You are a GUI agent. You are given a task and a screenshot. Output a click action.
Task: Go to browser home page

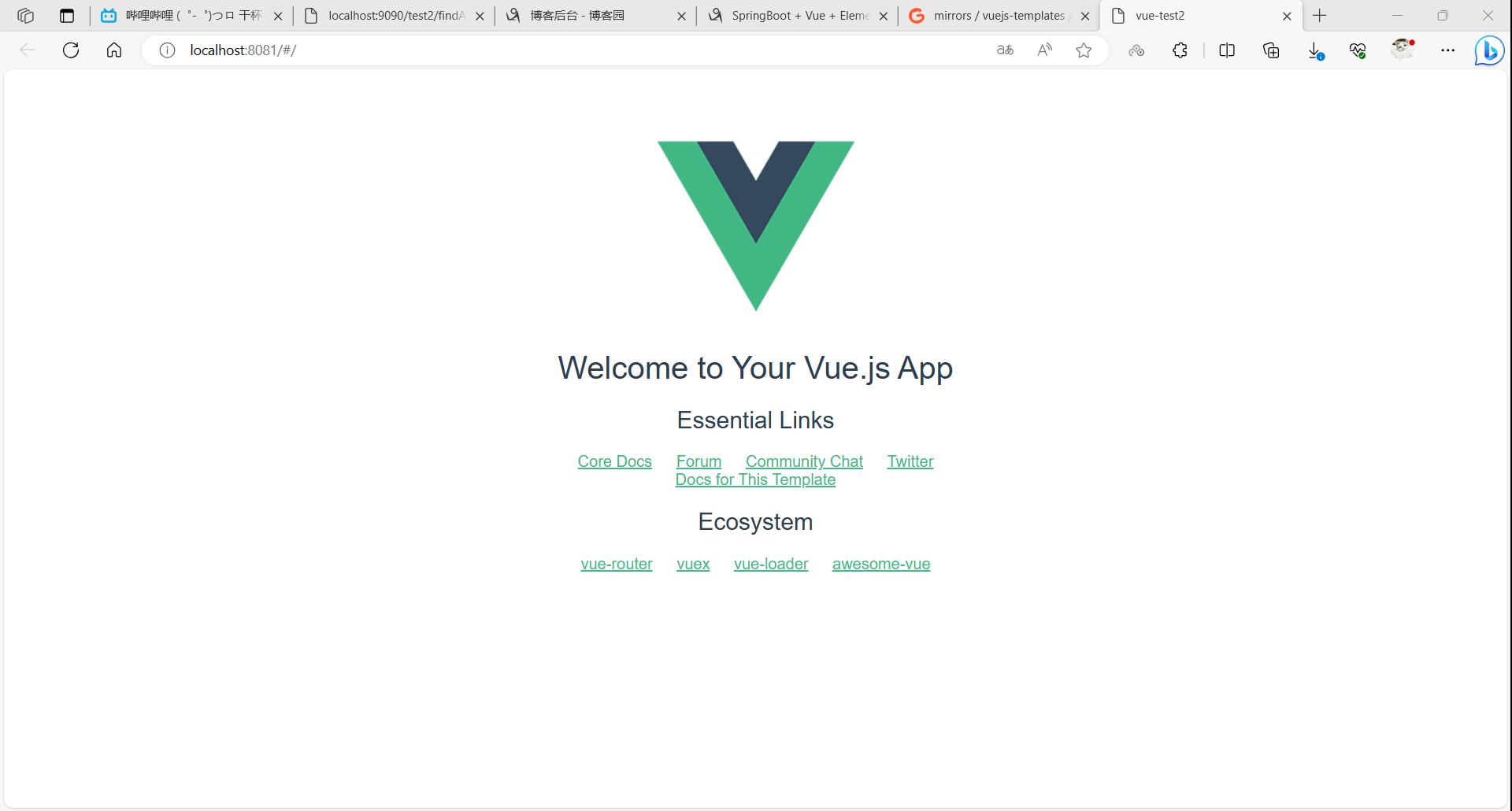click(x=114, y=50)
